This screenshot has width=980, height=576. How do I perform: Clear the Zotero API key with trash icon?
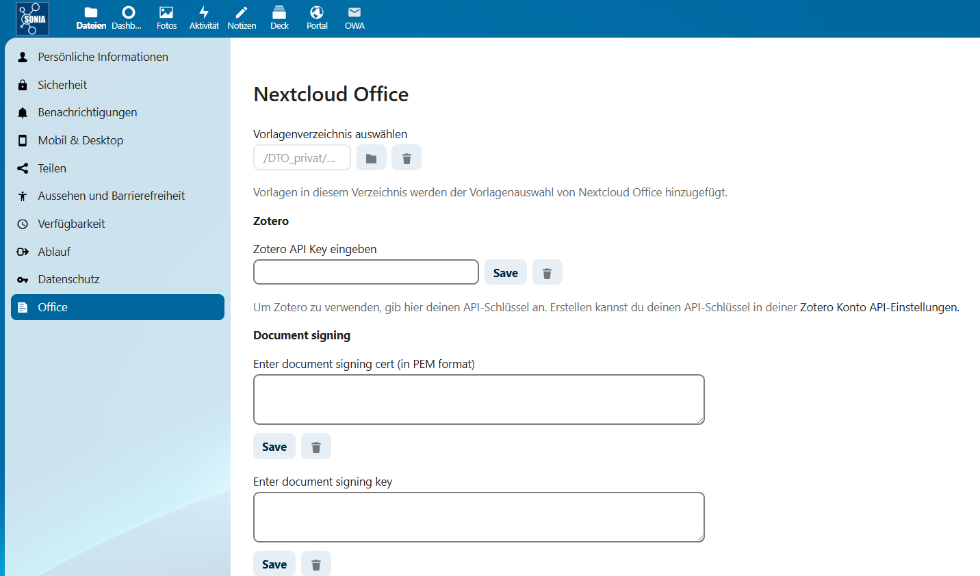[x=547, y=272]
